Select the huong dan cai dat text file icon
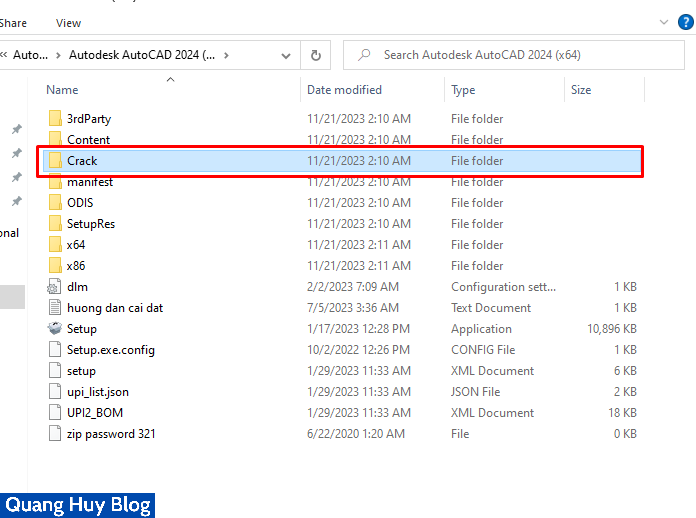 tap(55, 308)
